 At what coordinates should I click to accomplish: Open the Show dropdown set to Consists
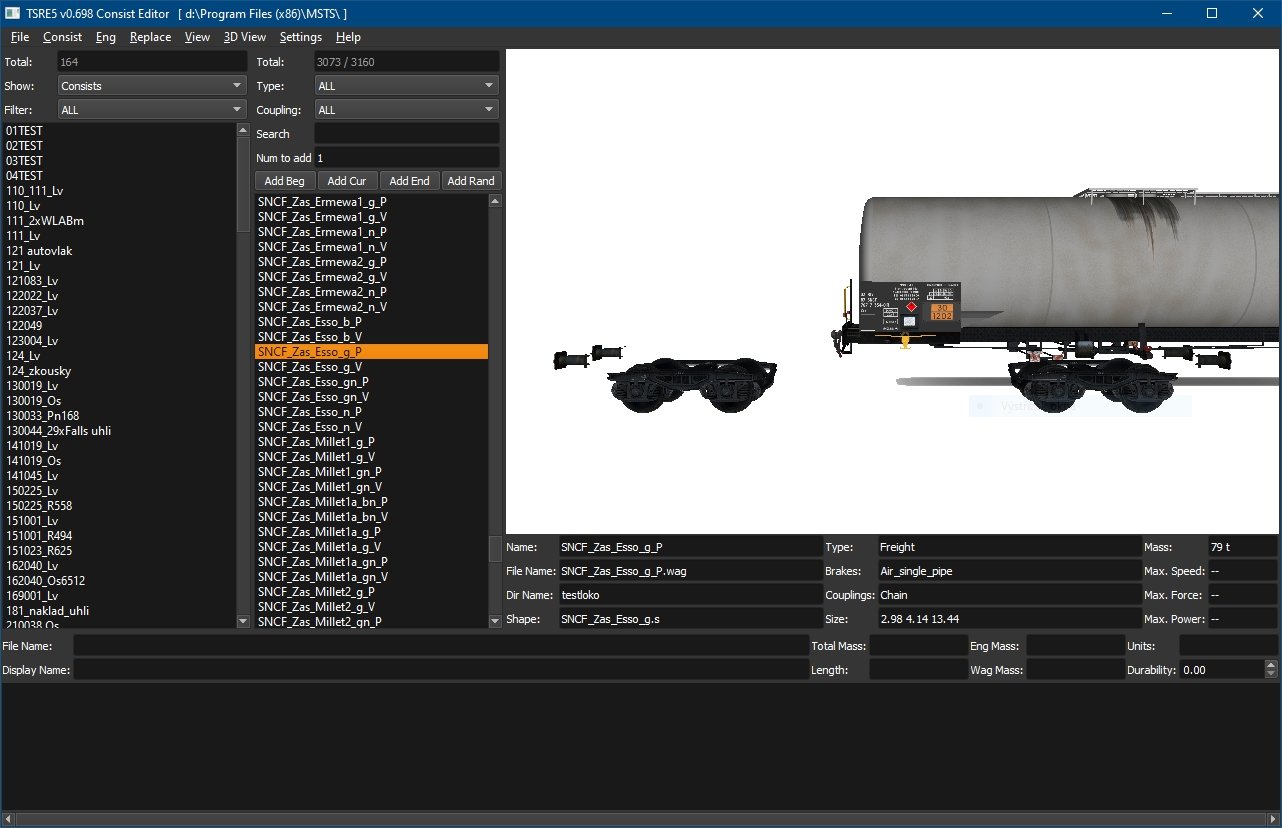(152, 86)
